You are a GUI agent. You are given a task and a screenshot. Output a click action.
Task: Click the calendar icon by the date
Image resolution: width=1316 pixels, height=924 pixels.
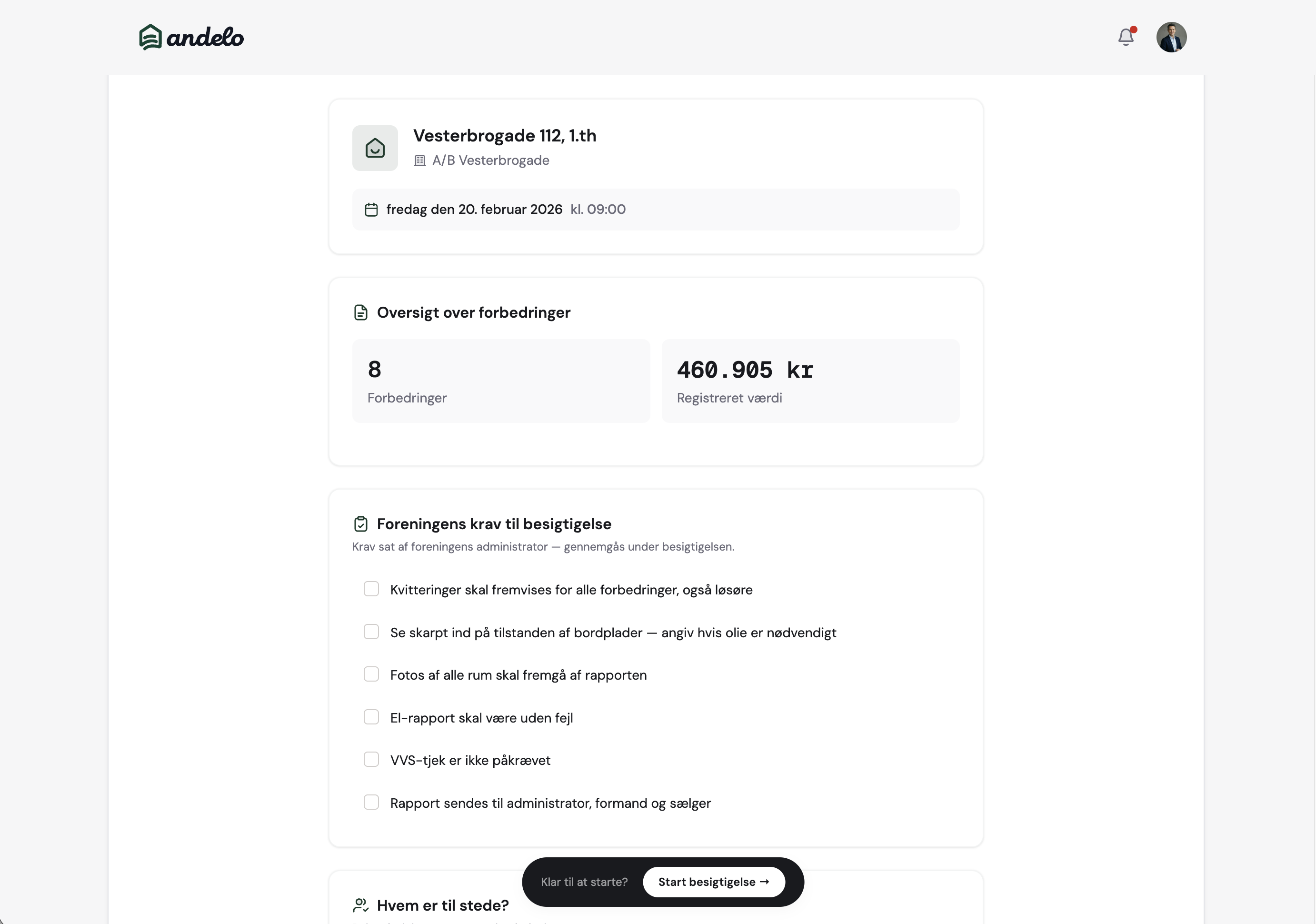pos(371,210)
